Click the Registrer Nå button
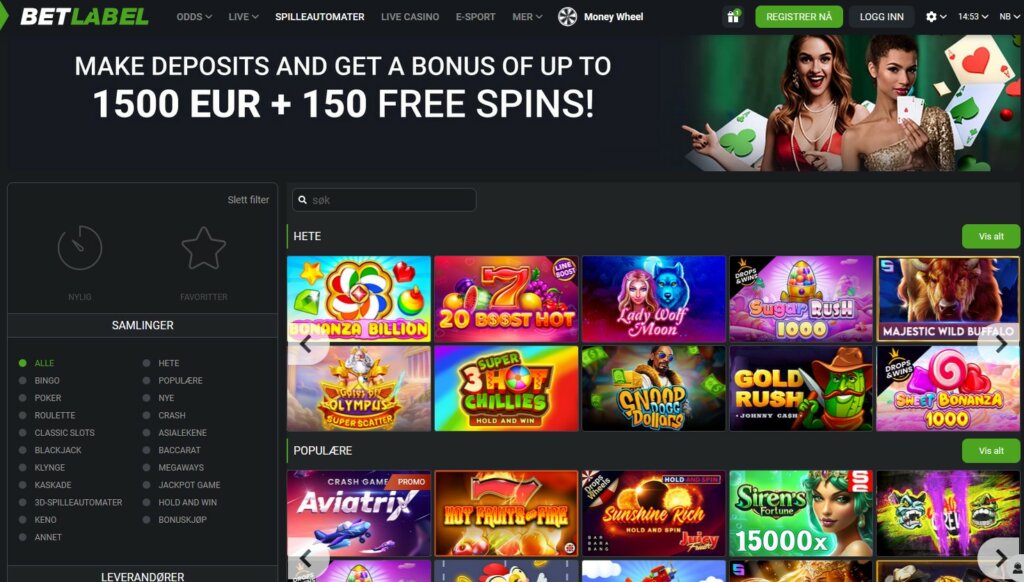The image size is (1024, 582). 799,16
